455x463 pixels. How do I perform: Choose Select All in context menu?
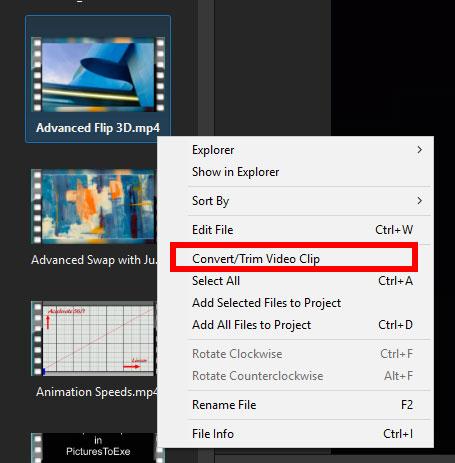(295, 281)
